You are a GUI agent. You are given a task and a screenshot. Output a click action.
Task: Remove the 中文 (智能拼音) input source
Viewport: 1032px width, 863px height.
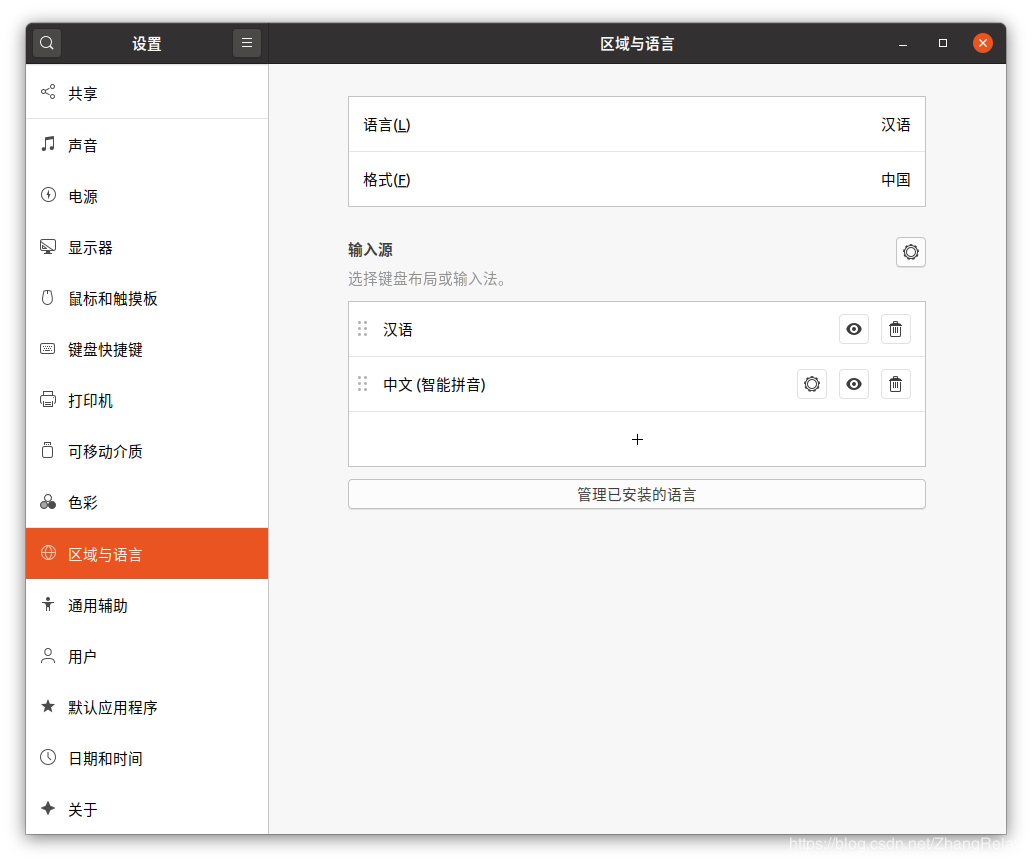(895, 384)
